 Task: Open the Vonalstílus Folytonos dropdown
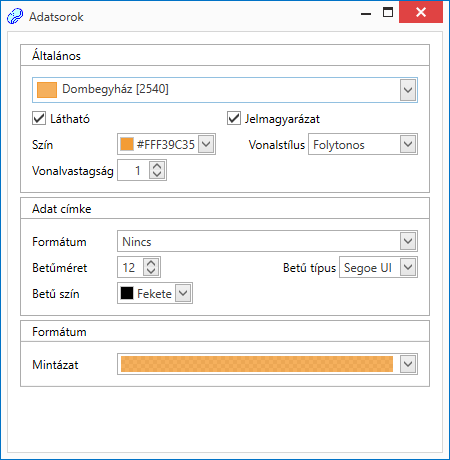pyautogui.click(x=408, y=144)
